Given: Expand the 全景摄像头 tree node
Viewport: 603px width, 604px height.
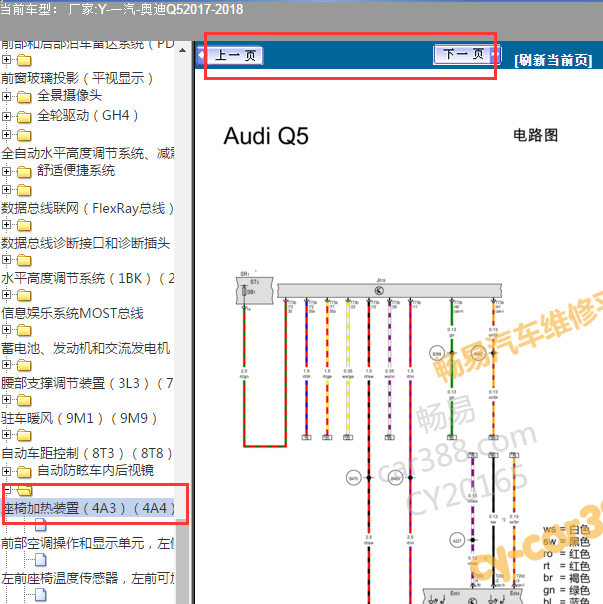Looking at the screenshot, I should click(6, 96).
